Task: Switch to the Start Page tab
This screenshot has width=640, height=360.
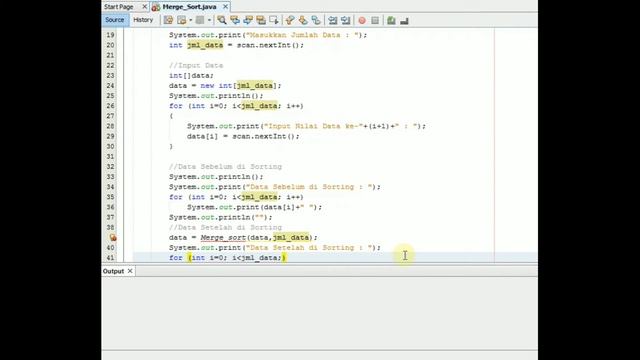Action: coord(118,7)
